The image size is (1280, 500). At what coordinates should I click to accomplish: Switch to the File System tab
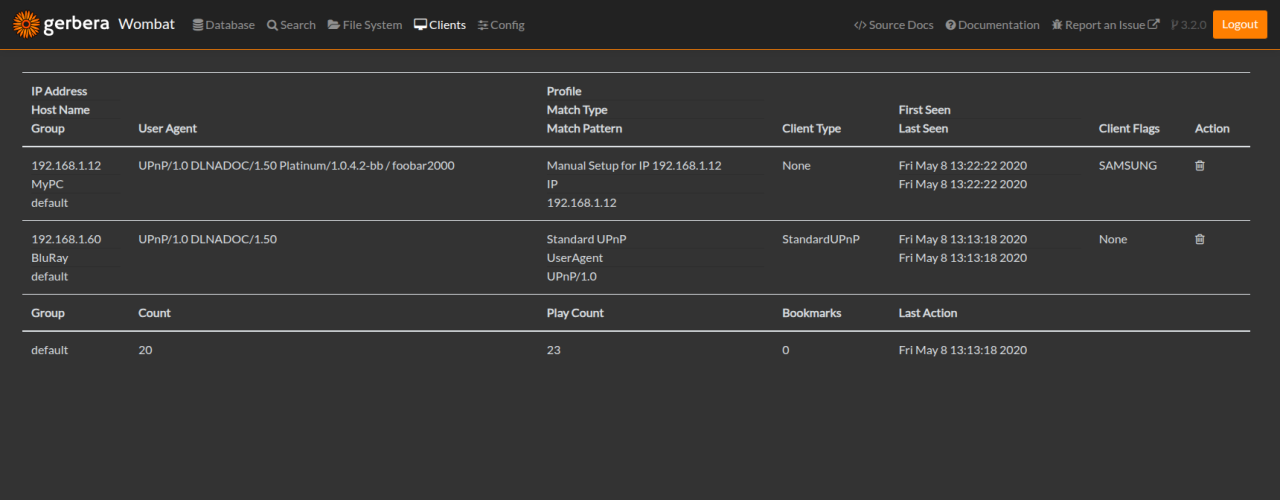point(365,25)
